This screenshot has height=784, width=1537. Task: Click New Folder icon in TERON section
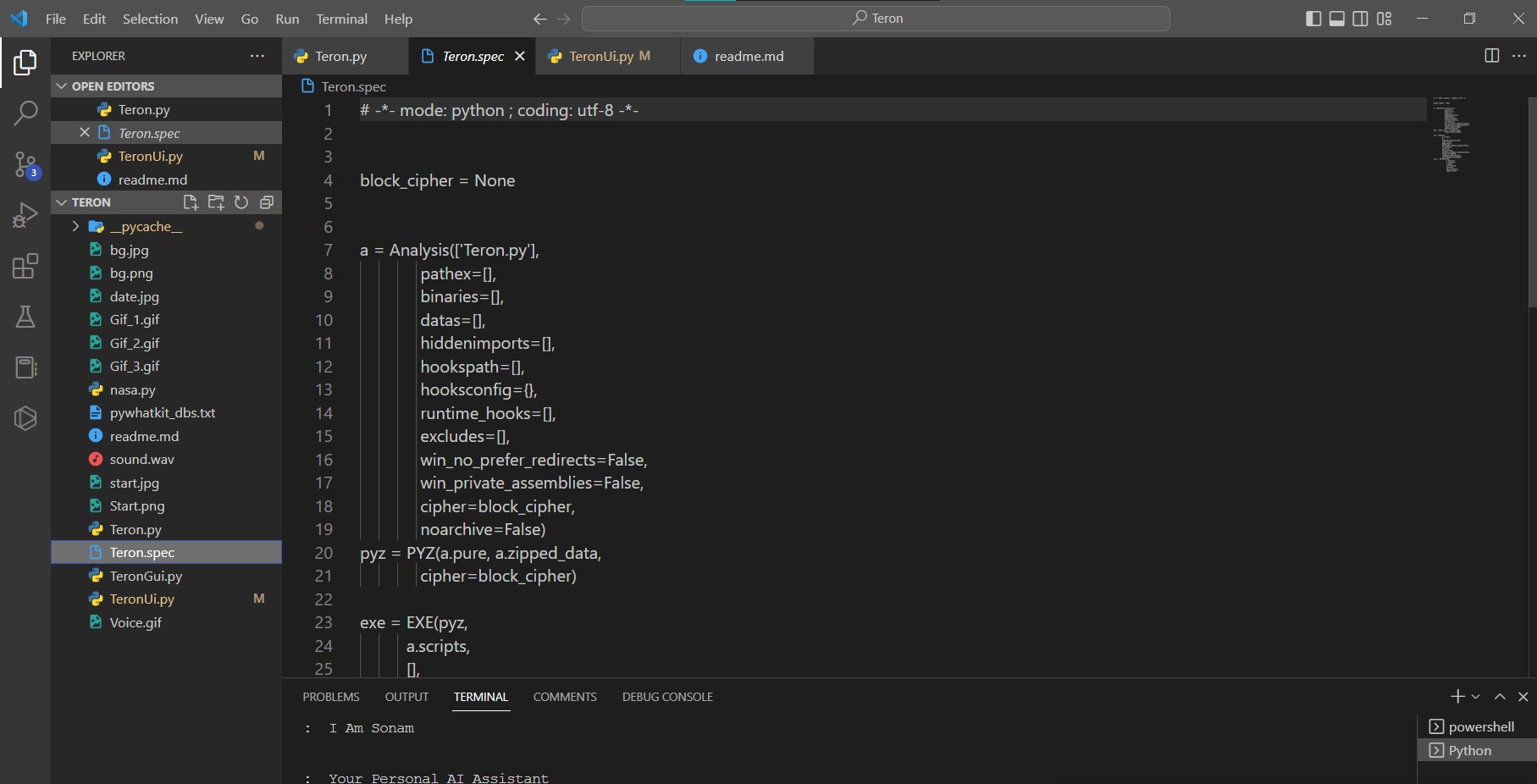point(216,202)
